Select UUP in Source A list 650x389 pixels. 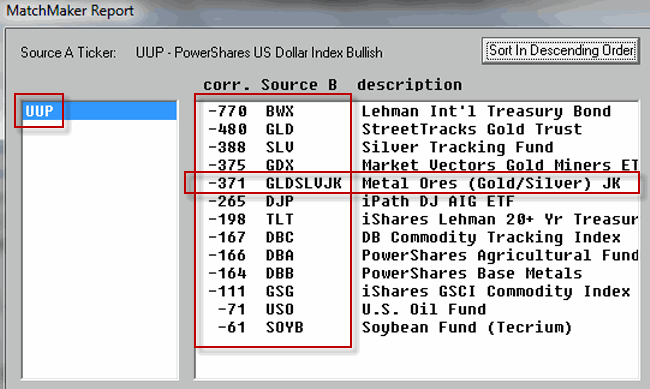[99, 111]
